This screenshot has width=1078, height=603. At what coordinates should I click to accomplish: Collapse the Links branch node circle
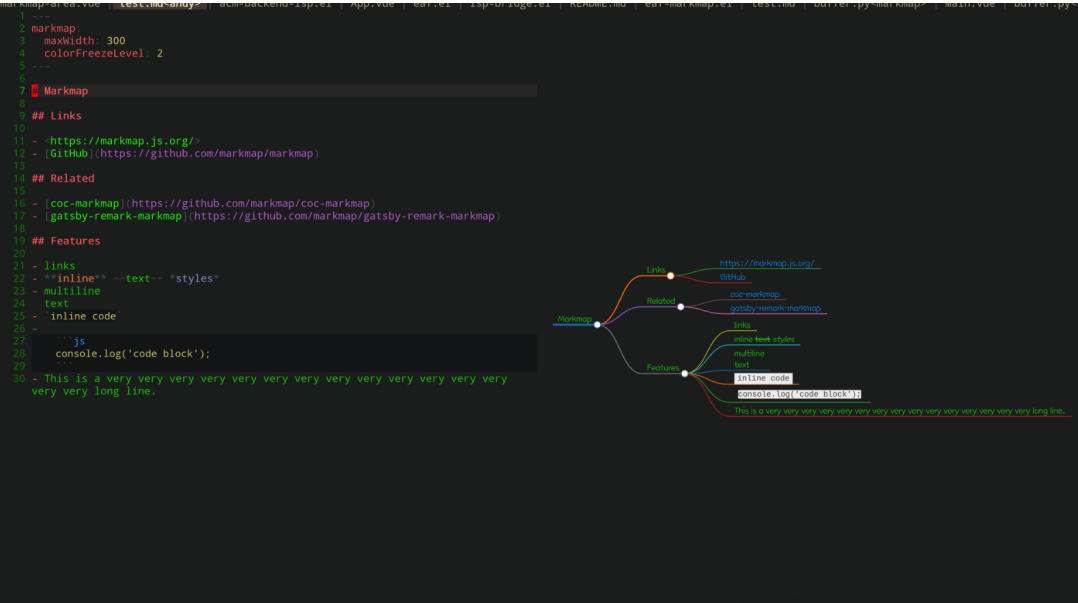pos(671,275)
